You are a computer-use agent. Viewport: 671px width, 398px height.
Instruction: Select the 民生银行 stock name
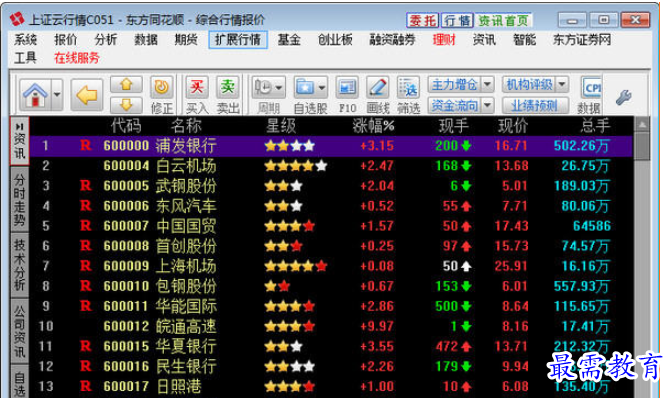(186, 366)
